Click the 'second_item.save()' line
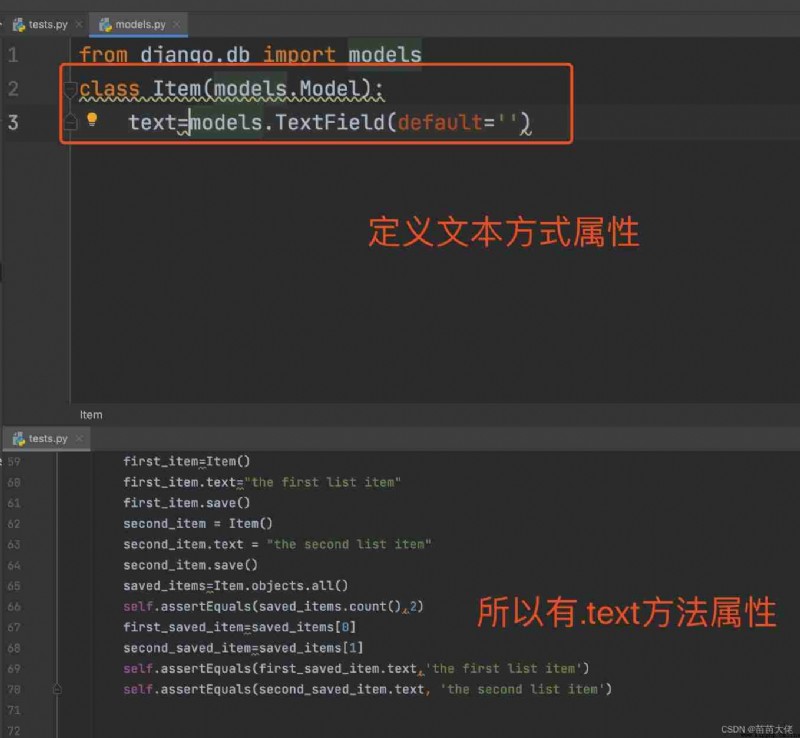This screenshot has height=738, width=800. point(190,565)
